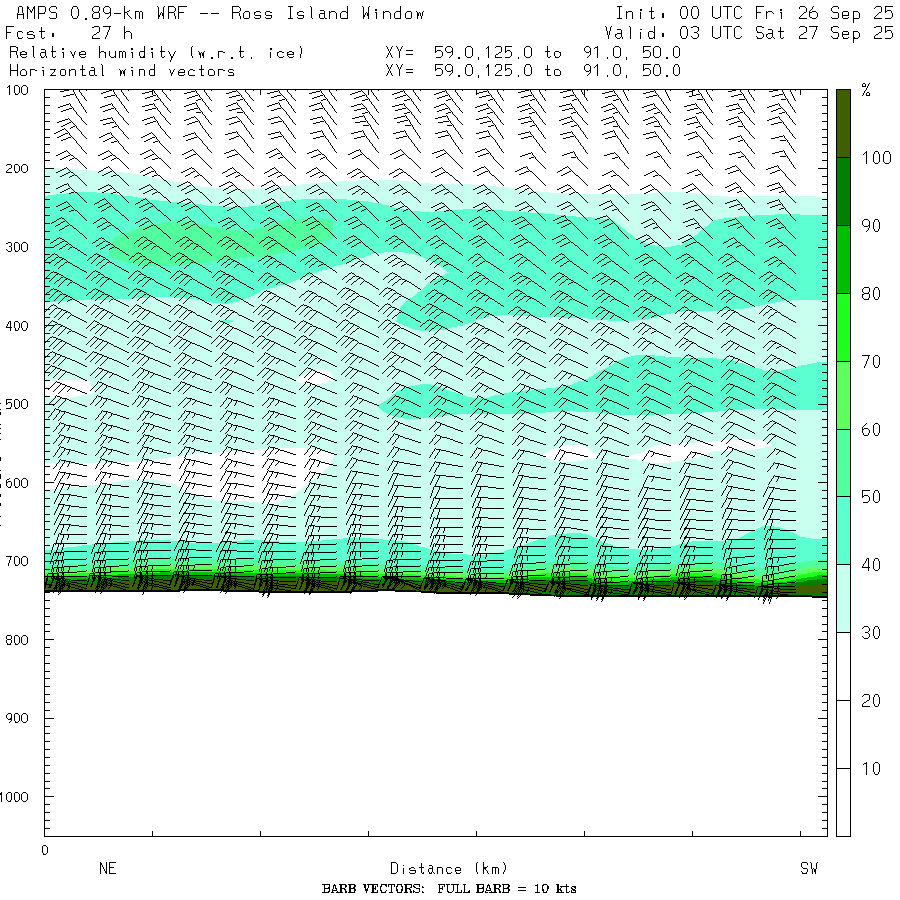Click the 30 color bar label
The width and height of the screenshot is (900, 900).
pyautogui.click(x=871, y=633)
